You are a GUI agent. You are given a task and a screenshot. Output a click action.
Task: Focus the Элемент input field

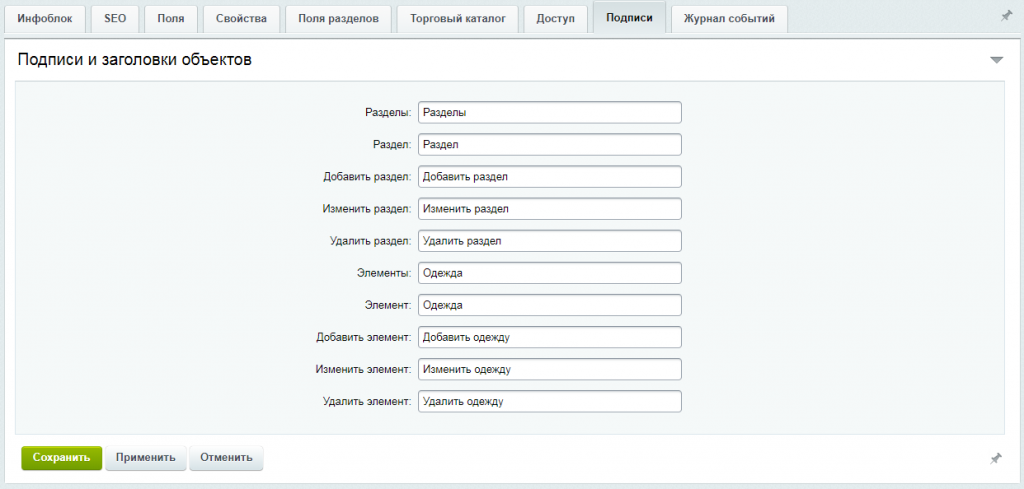550,305
